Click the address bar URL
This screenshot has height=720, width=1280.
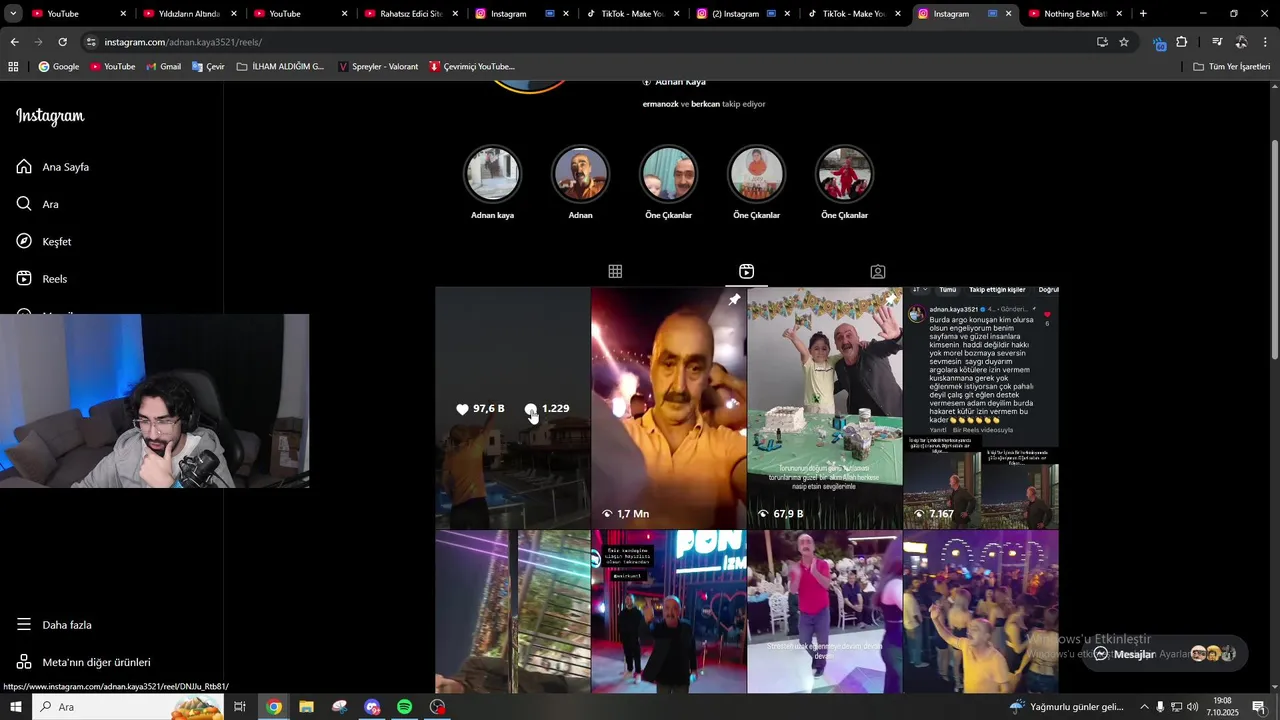[x=183, y=42]
